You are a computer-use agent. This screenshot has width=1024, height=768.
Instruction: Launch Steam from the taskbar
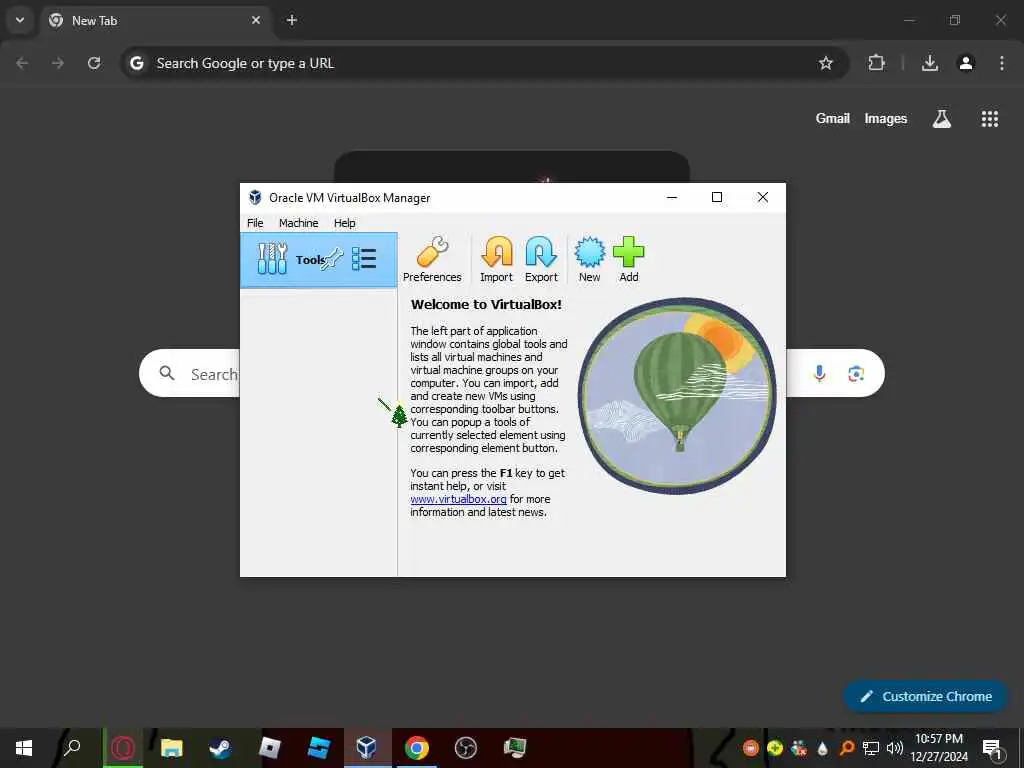pyautogui.click(x=220, y=748)
